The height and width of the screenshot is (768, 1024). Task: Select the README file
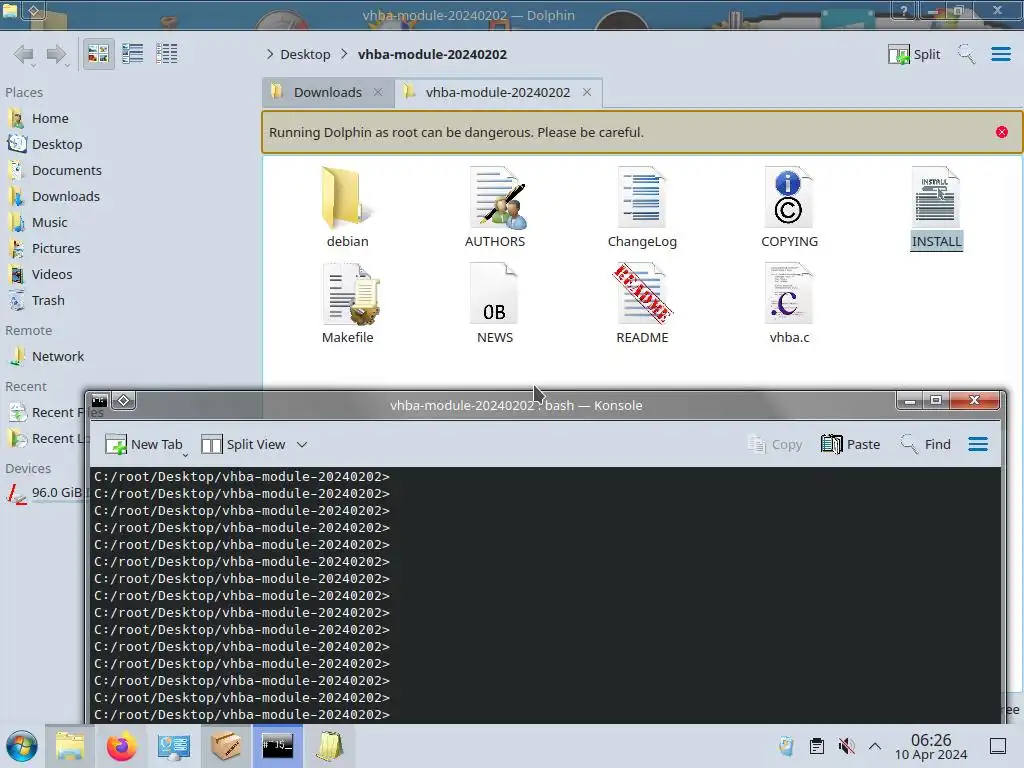(642, 304)
